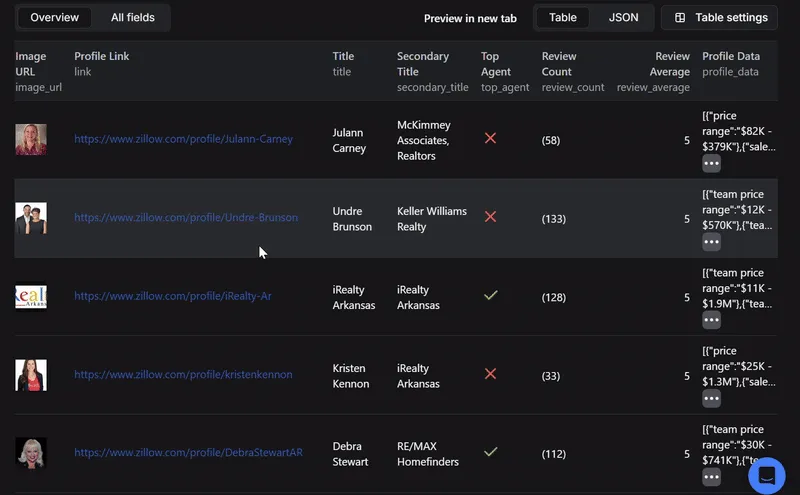Click red X top agent for Undre Brunson
This screenshot has width=800, height=495.
coord(490,216)
